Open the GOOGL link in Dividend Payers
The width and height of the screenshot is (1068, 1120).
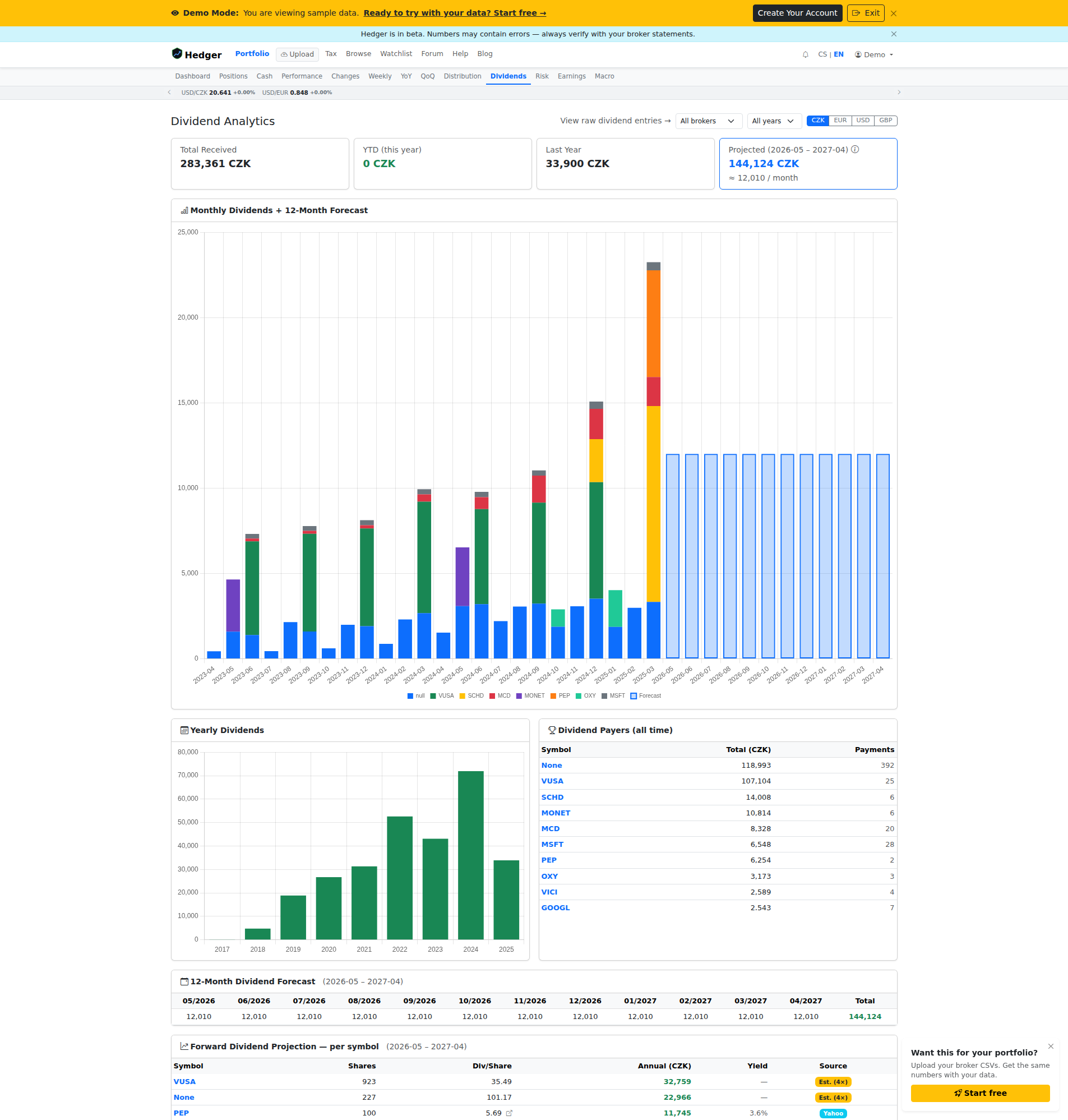(556, 908)
